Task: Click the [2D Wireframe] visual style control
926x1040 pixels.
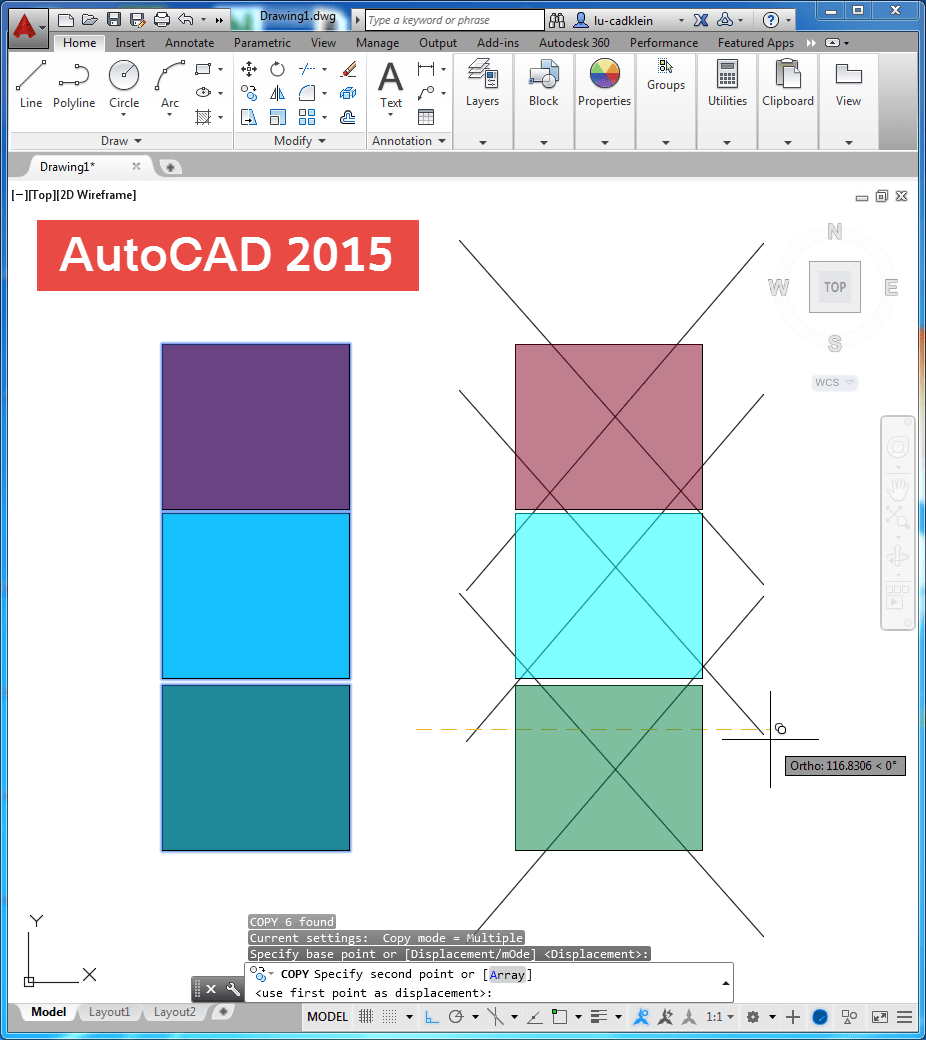Action: (97, 194)
